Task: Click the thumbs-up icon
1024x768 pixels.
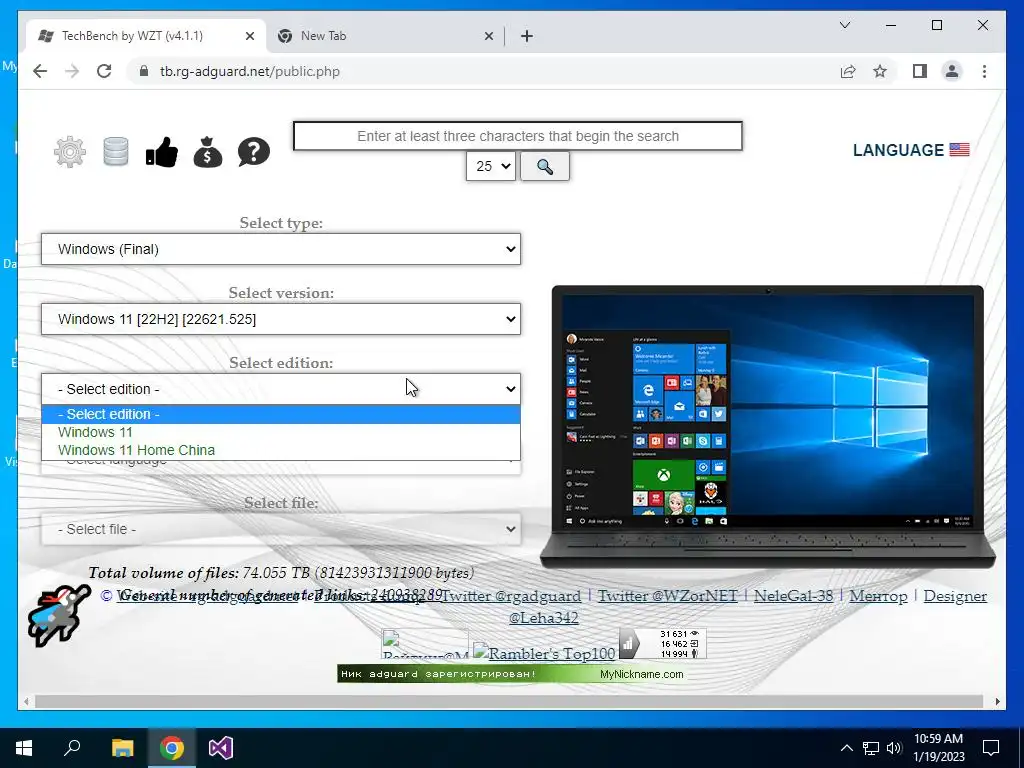Action: (x=161, y=152)
